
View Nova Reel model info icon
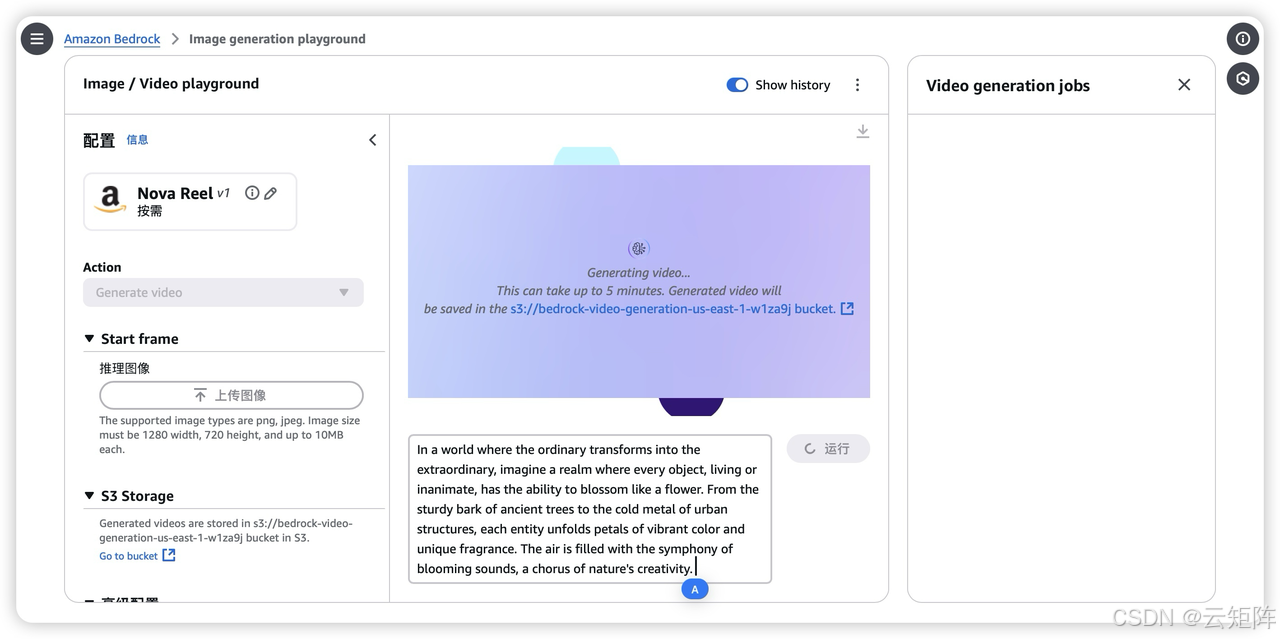(252, 193)
